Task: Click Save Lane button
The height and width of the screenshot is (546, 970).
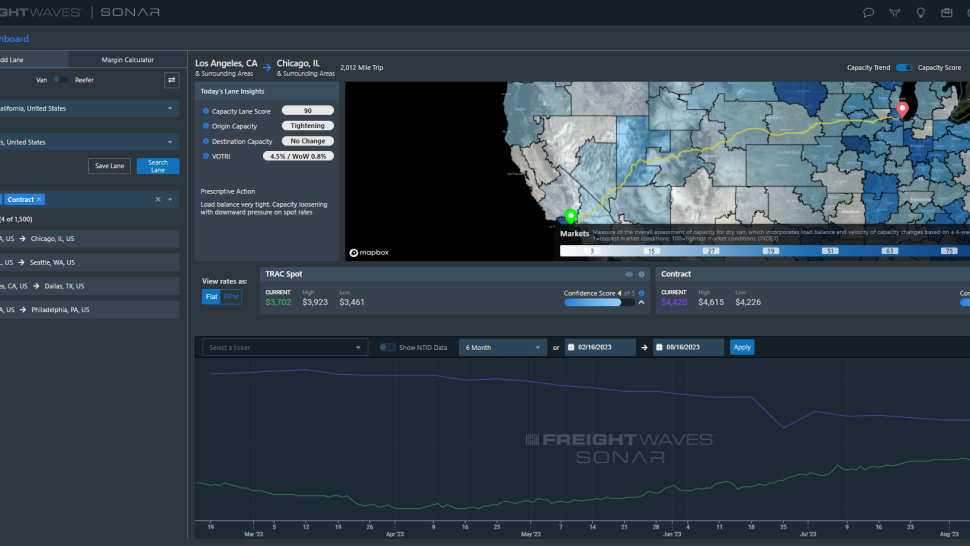Action: click(109, 166)
